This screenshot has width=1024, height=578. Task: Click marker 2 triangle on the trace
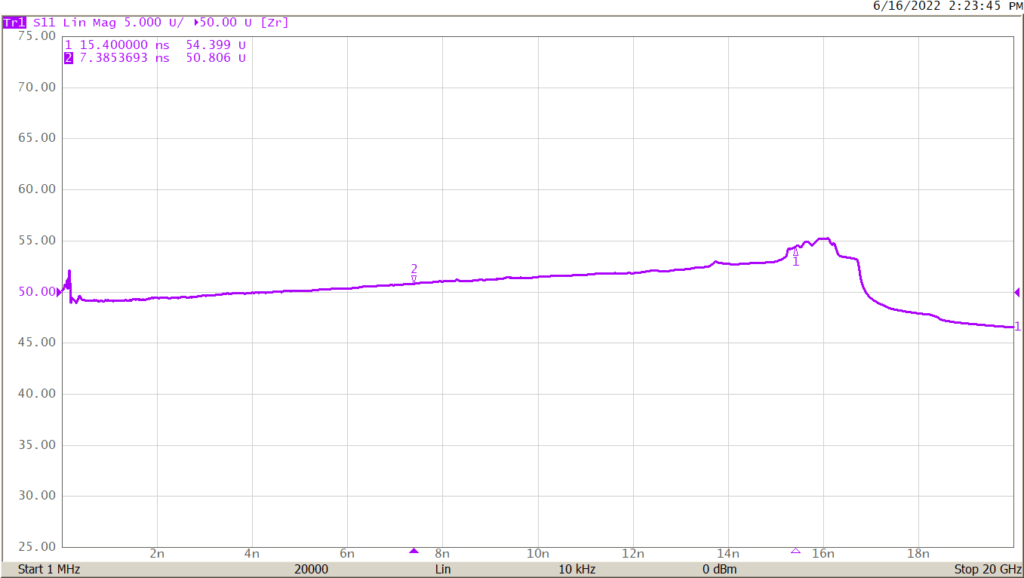point(414,278)
